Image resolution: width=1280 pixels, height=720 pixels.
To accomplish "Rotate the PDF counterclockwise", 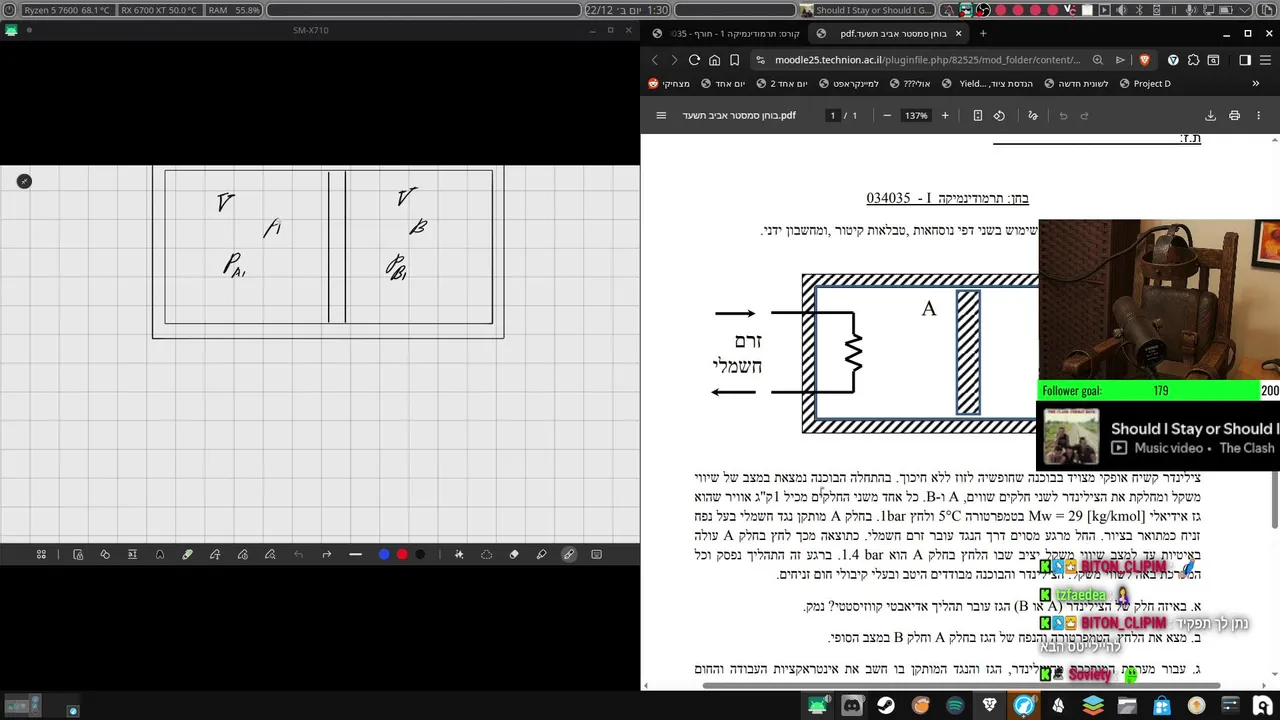I will 999,116.
